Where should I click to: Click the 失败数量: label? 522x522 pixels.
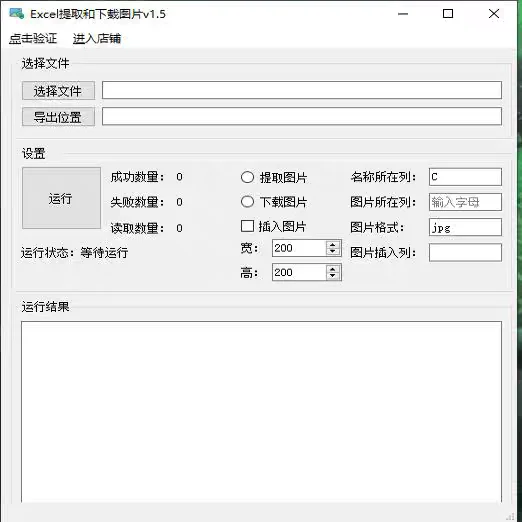[x=137, y=202]
